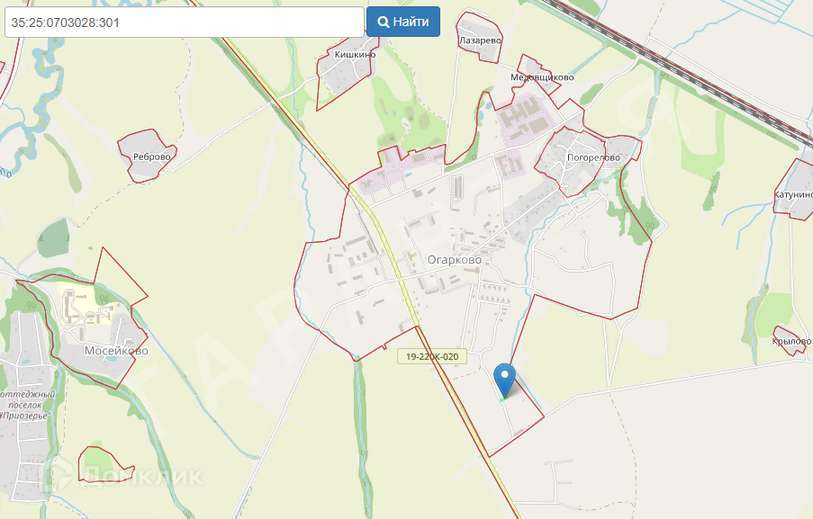Select the Кишкино village label
813x519 pixels.
355,54
